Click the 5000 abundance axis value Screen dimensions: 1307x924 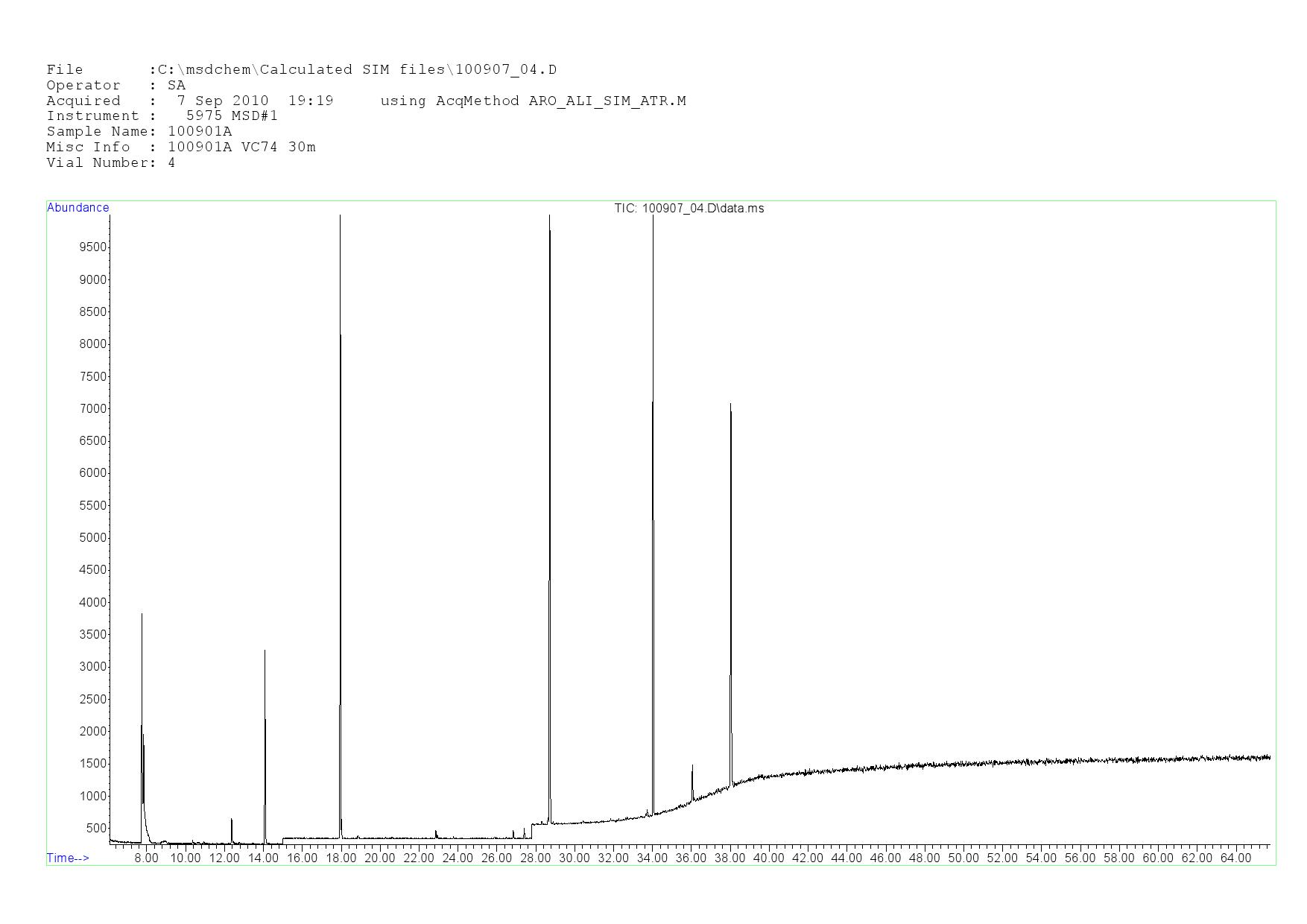click(x=93, y=538)
